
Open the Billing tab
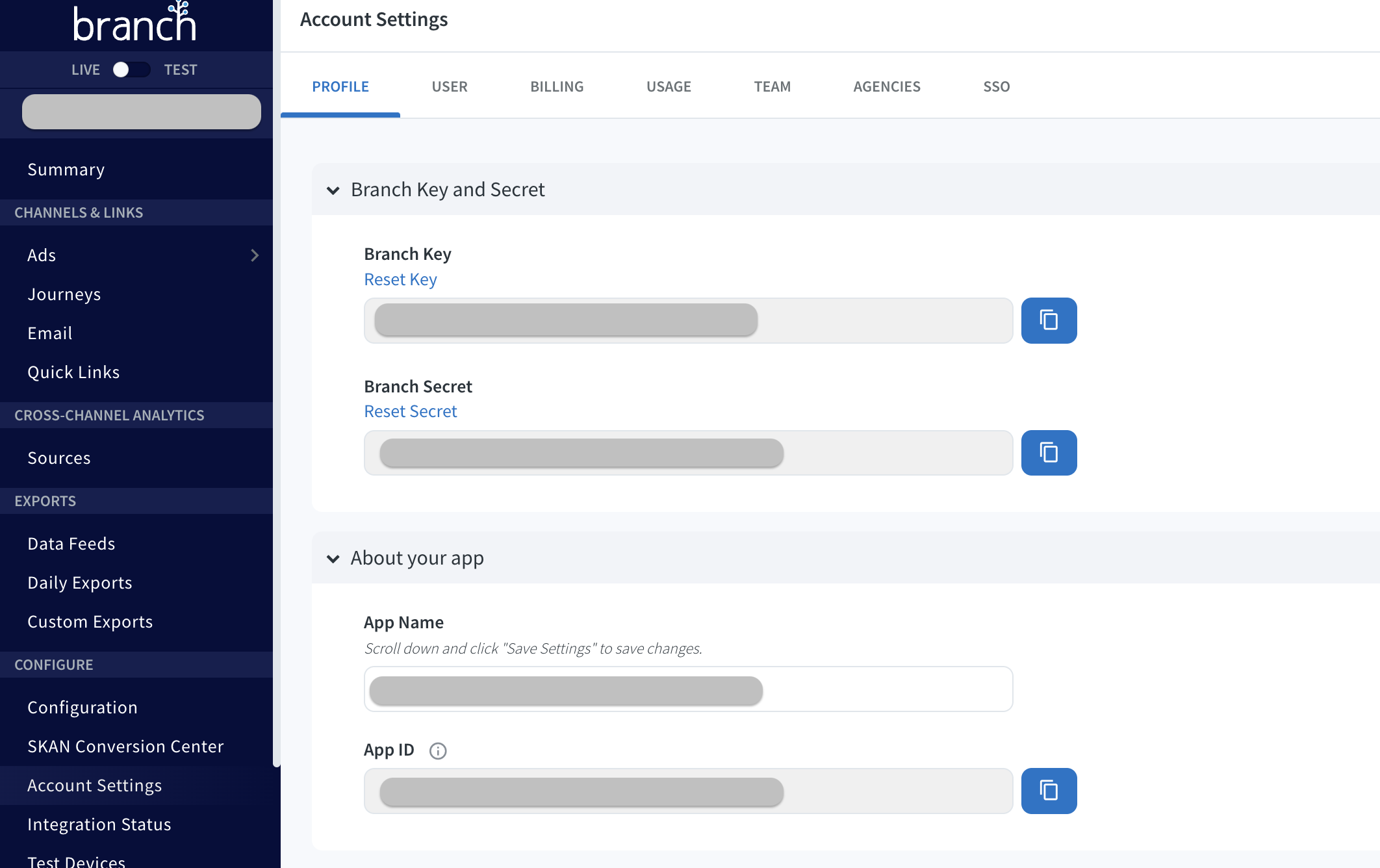point(557,86)
